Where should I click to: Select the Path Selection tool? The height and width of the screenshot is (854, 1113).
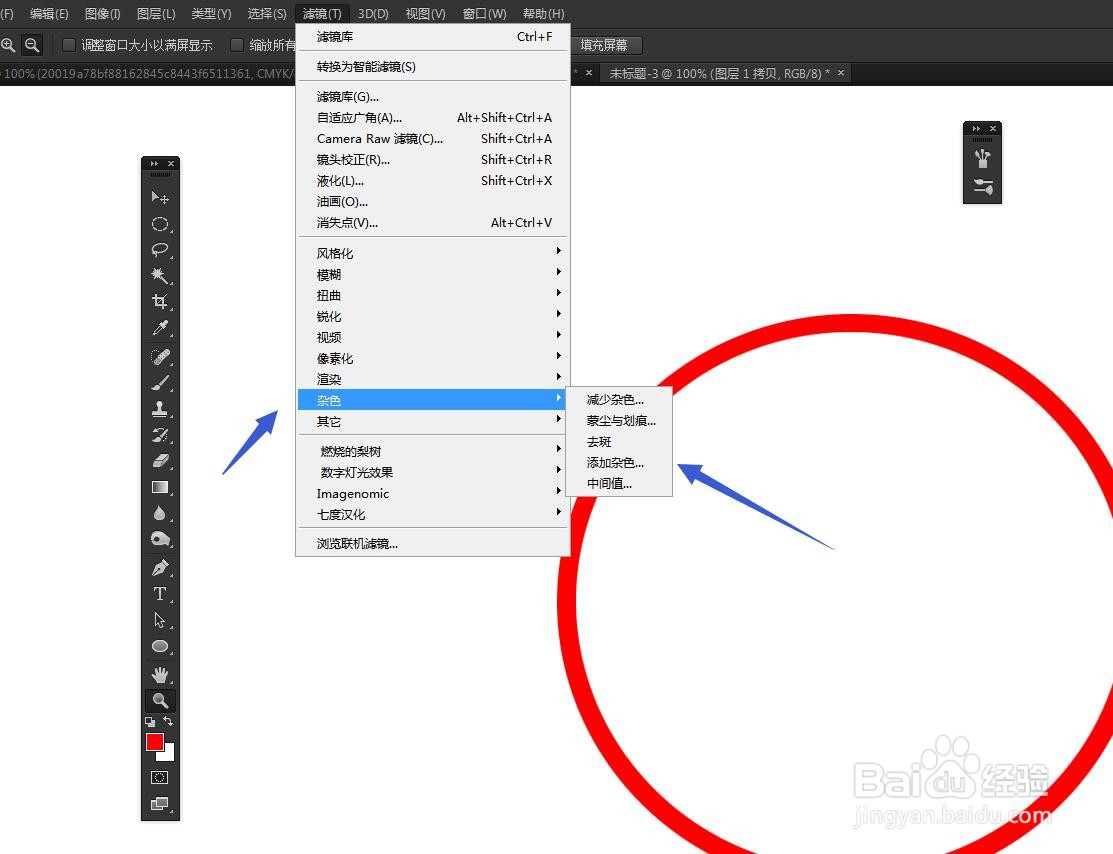[160, 620]
